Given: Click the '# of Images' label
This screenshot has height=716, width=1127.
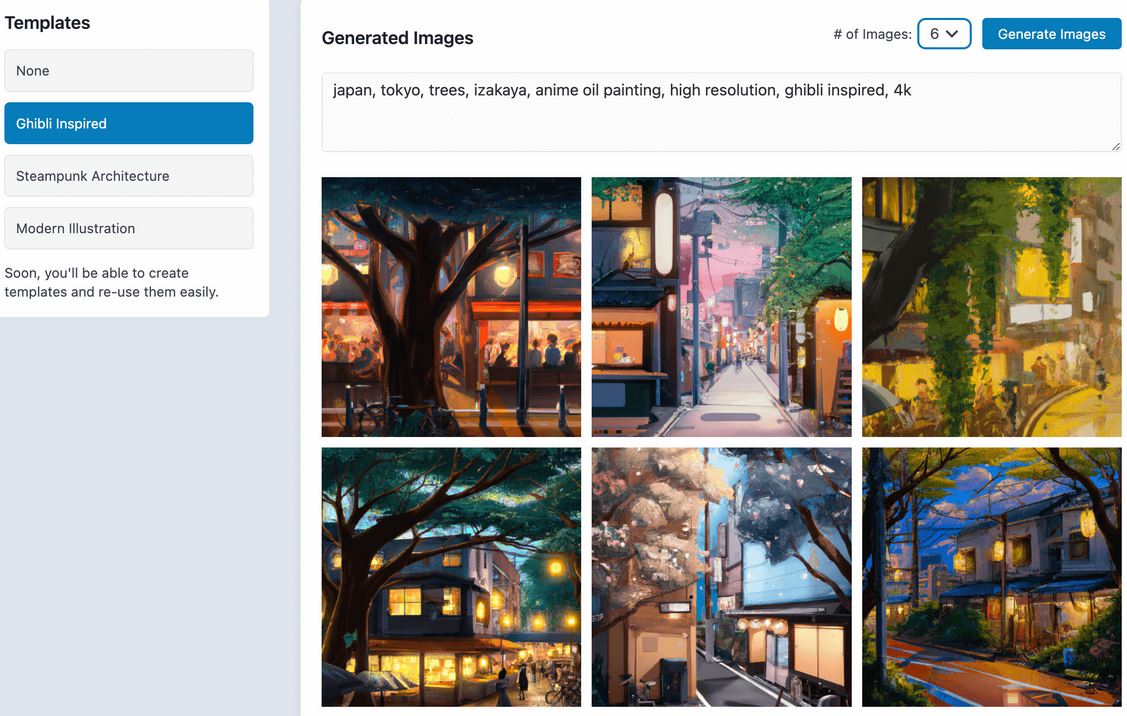Looking at the screenshot, I should point(872,34).
